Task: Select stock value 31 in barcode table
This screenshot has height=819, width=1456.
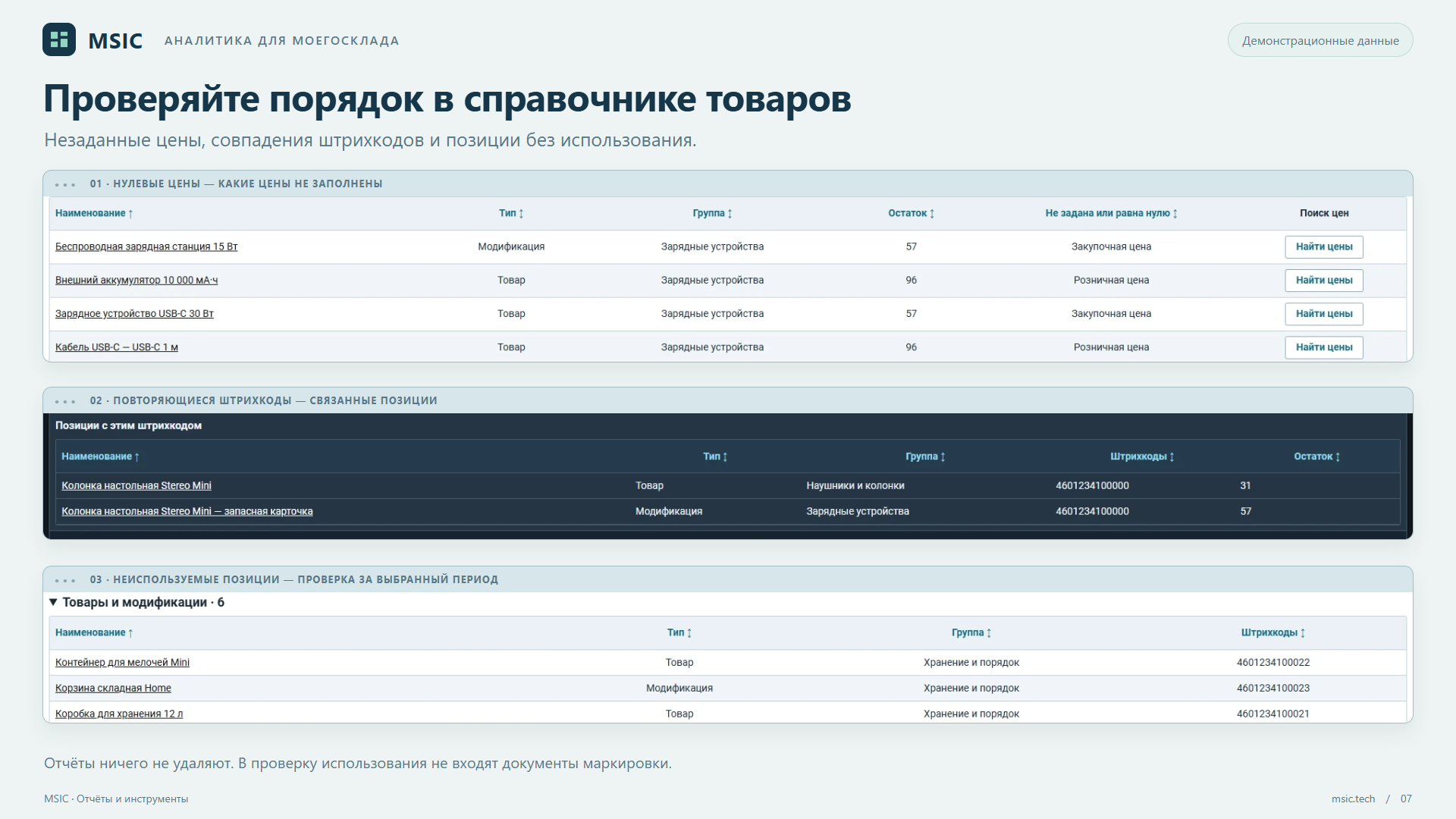Action: click(1245, 485)
